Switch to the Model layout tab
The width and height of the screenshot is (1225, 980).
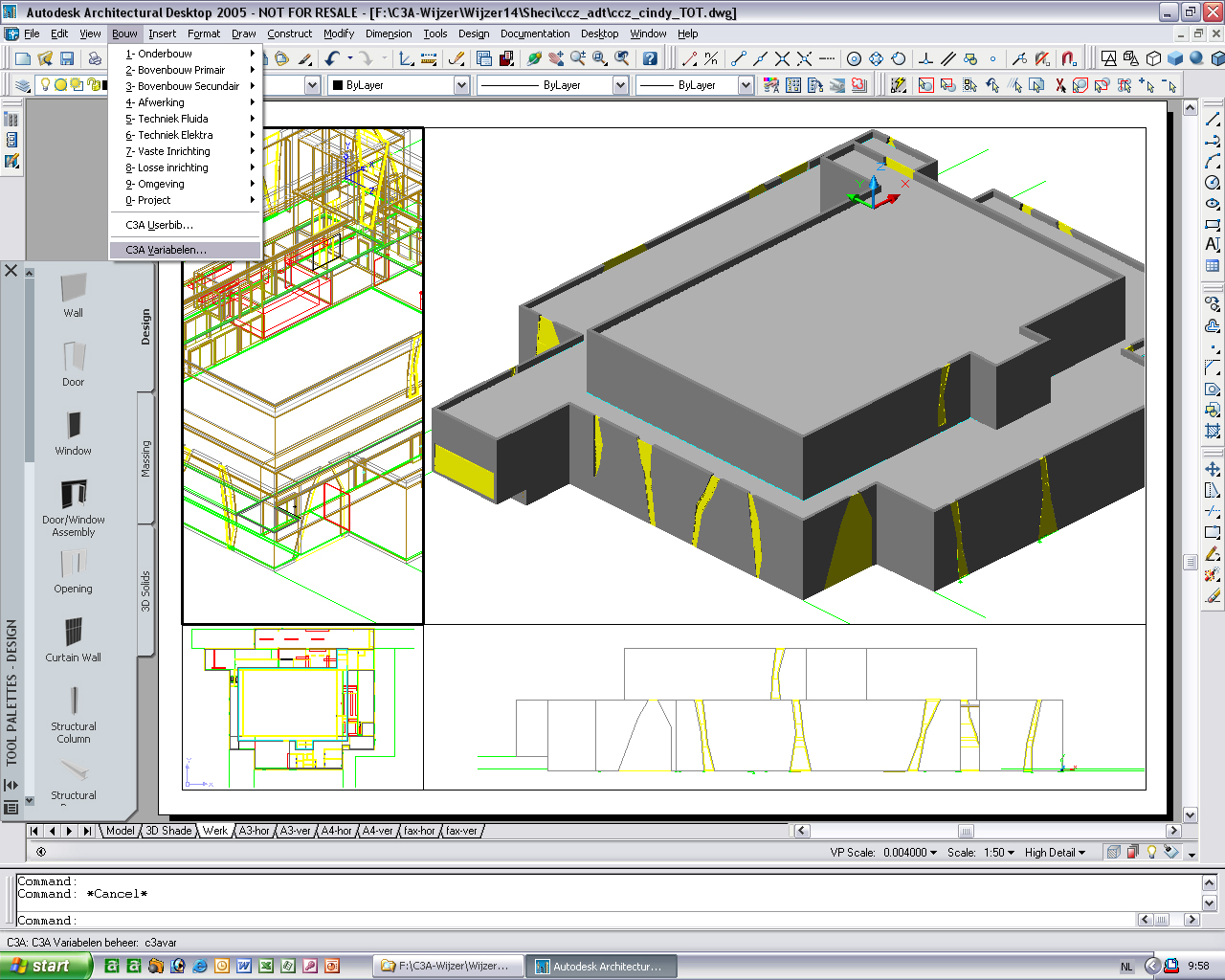click(x=120, y=831)
